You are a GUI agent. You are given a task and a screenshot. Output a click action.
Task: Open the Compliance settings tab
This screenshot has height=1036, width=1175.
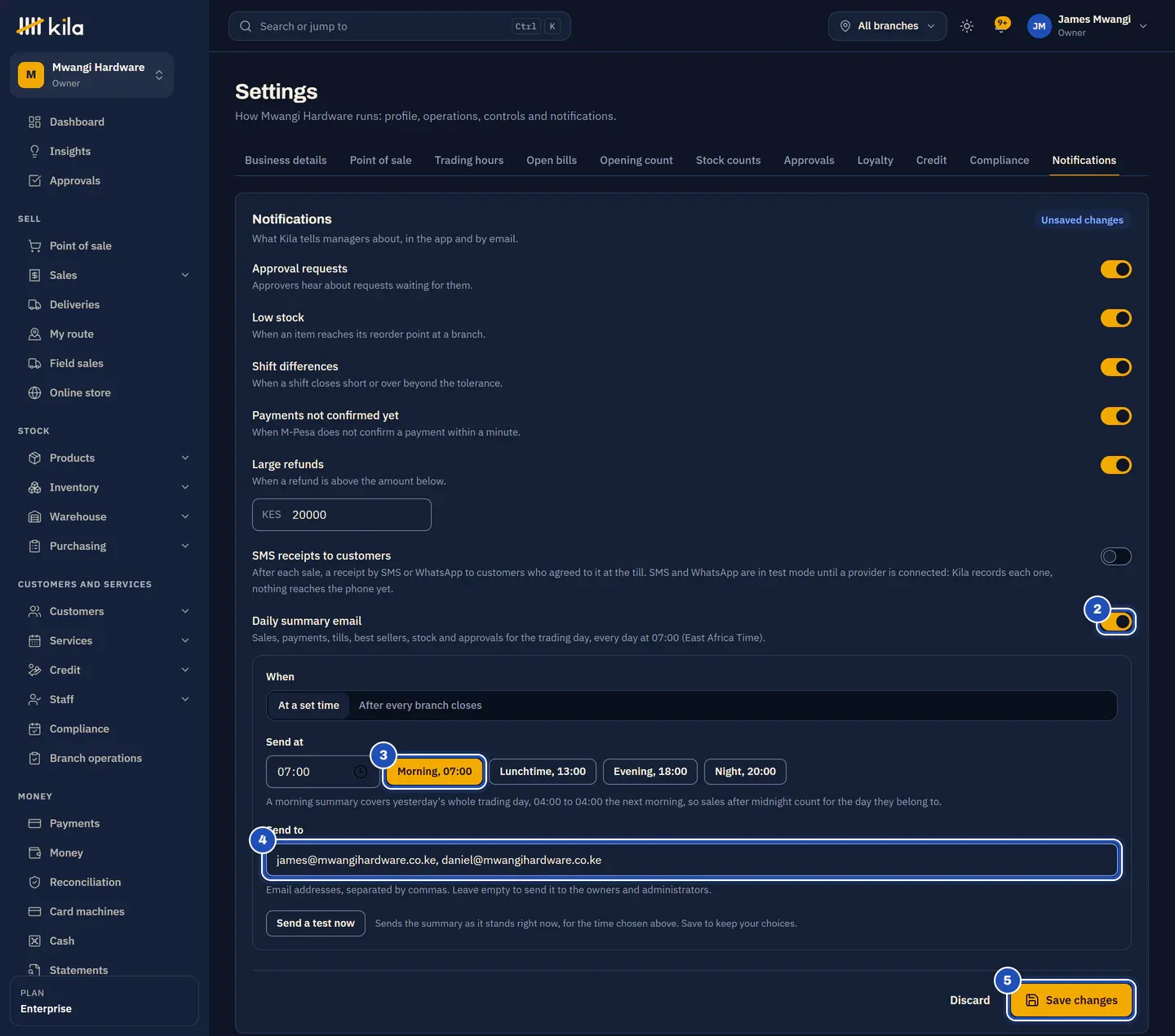(999, 160)
